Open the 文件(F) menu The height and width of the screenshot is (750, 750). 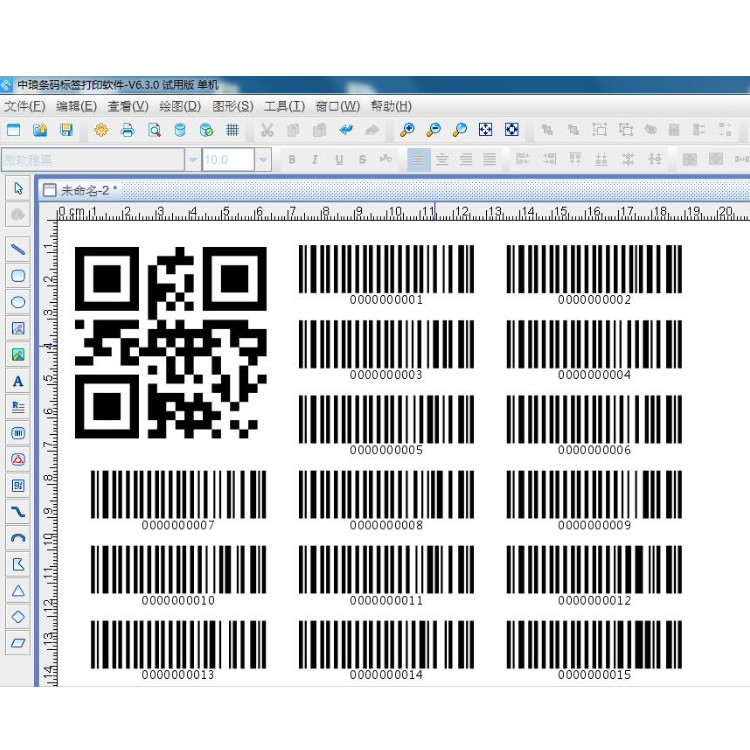(x=25, y=106)
